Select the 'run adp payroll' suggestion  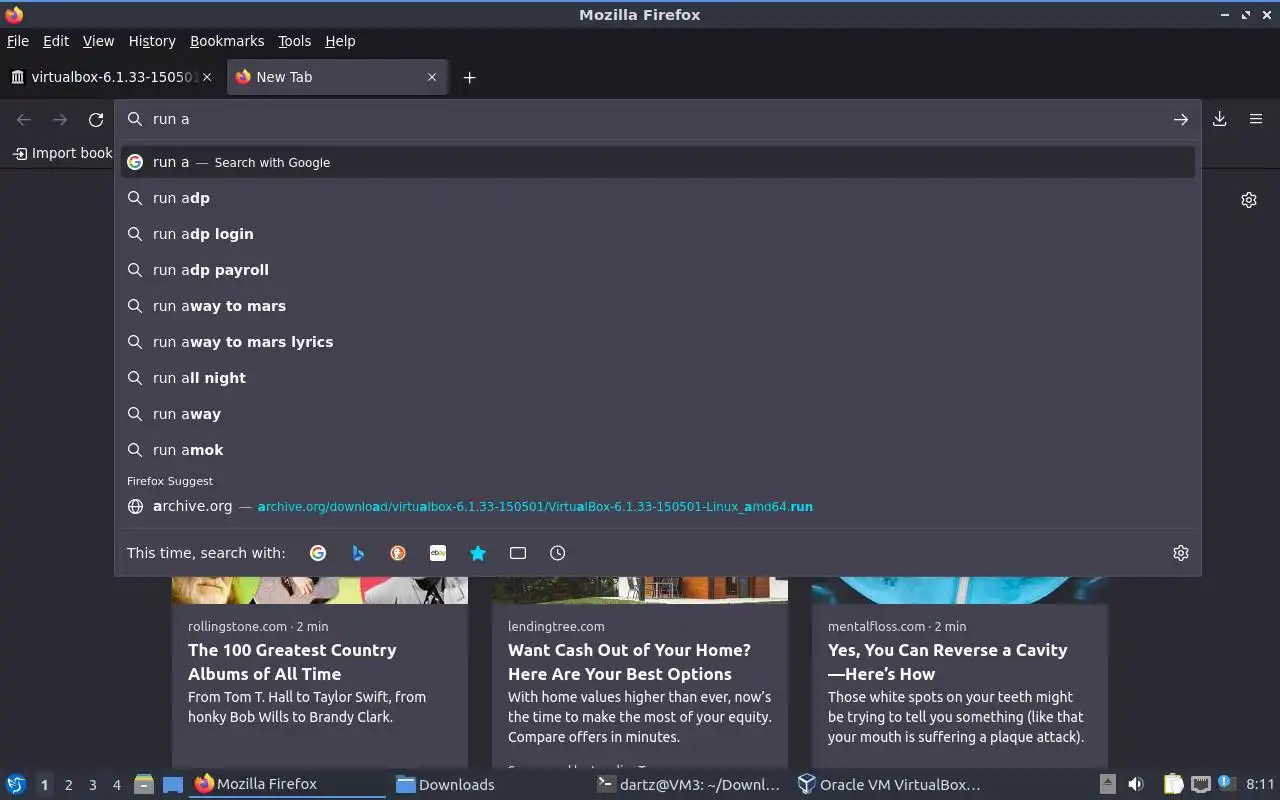coord(658,270)
